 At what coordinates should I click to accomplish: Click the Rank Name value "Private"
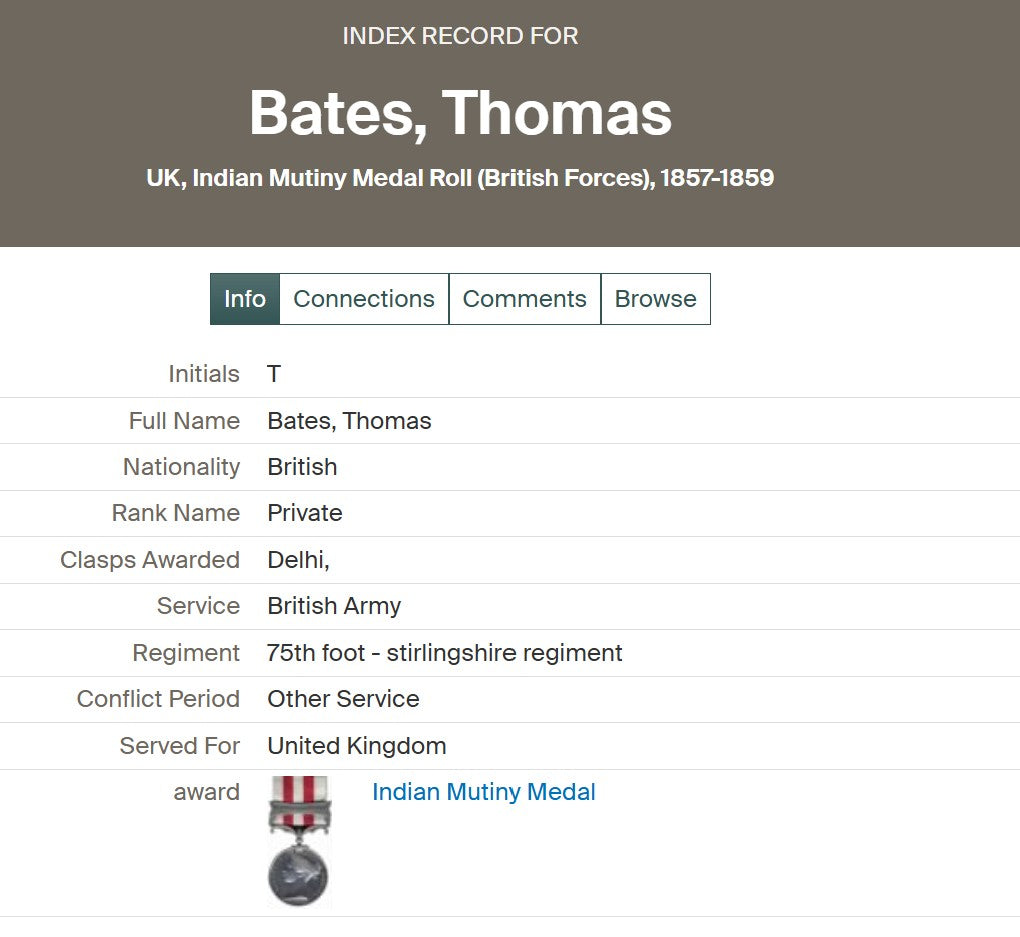coord(304,513)
